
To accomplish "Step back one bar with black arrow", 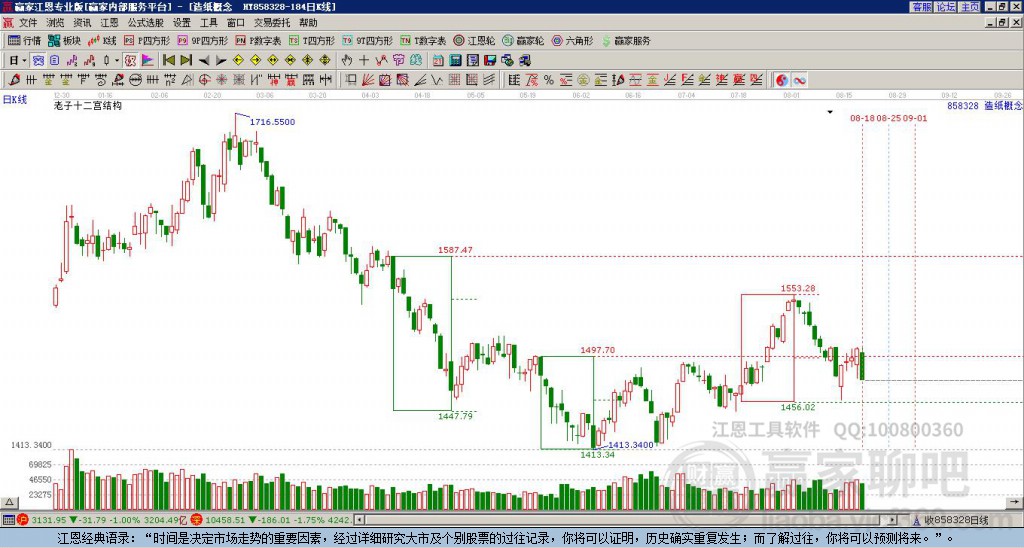I will point(204,61).
